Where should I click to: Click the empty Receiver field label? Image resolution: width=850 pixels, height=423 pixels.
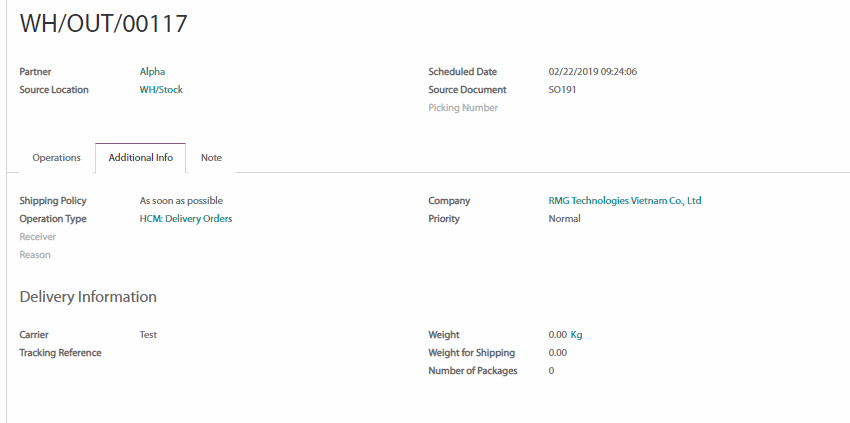38,237
